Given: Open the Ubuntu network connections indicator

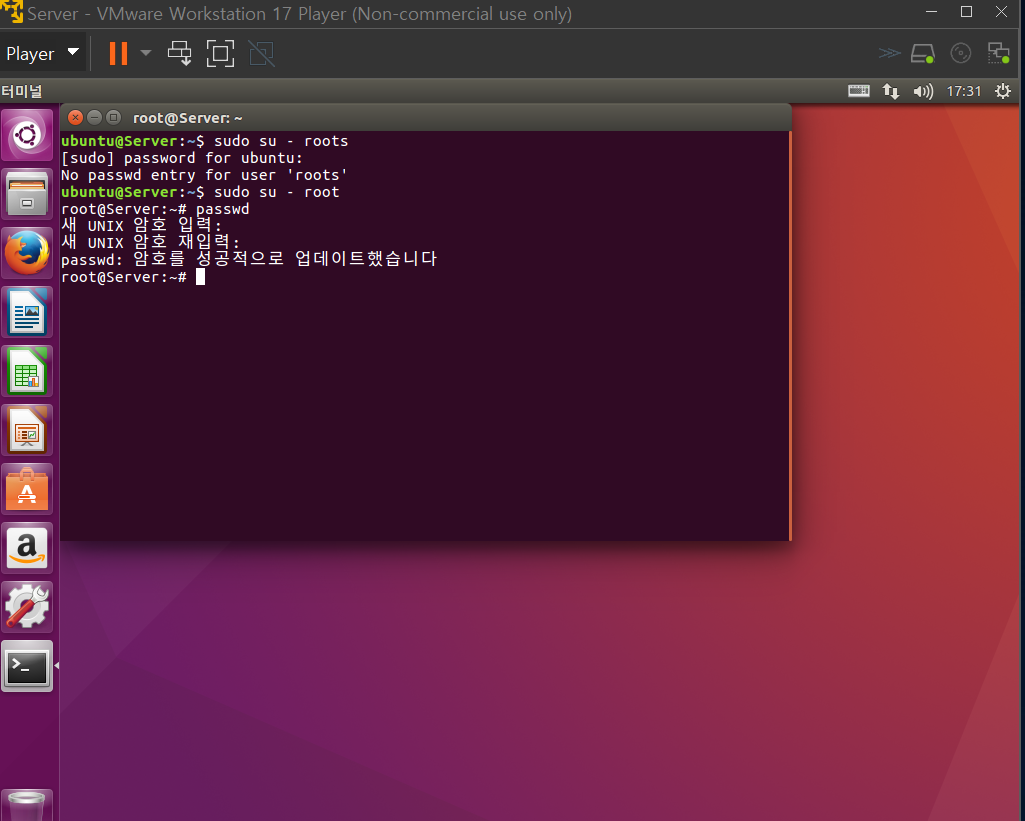Looking at the screenshot, I should pyautogui.click(x=891, y=91).
